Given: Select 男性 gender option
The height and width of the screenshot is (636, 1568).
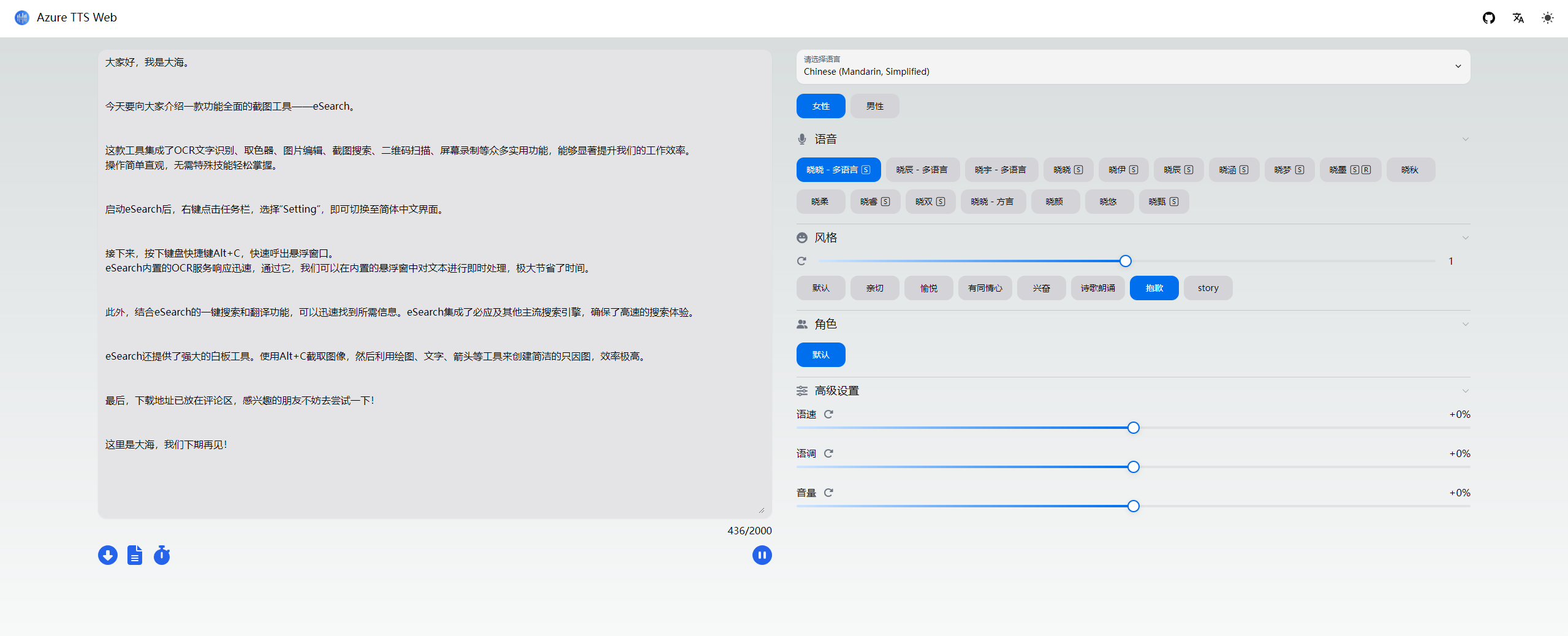Looking at the screenshot, I should (874, 106).
